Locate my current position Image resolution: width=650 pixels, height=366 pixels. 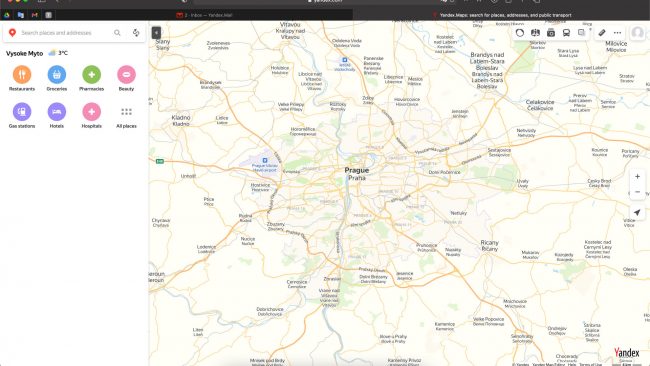pyautogui.click(x=637, y=213)
